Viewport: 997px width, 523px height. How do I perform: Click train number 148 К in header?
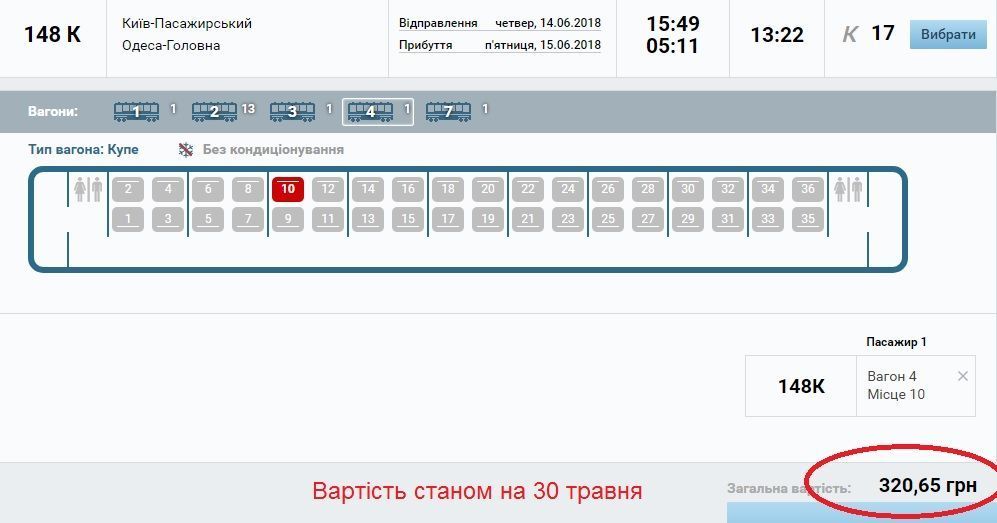pyautogui.click(x=52, y=34)
